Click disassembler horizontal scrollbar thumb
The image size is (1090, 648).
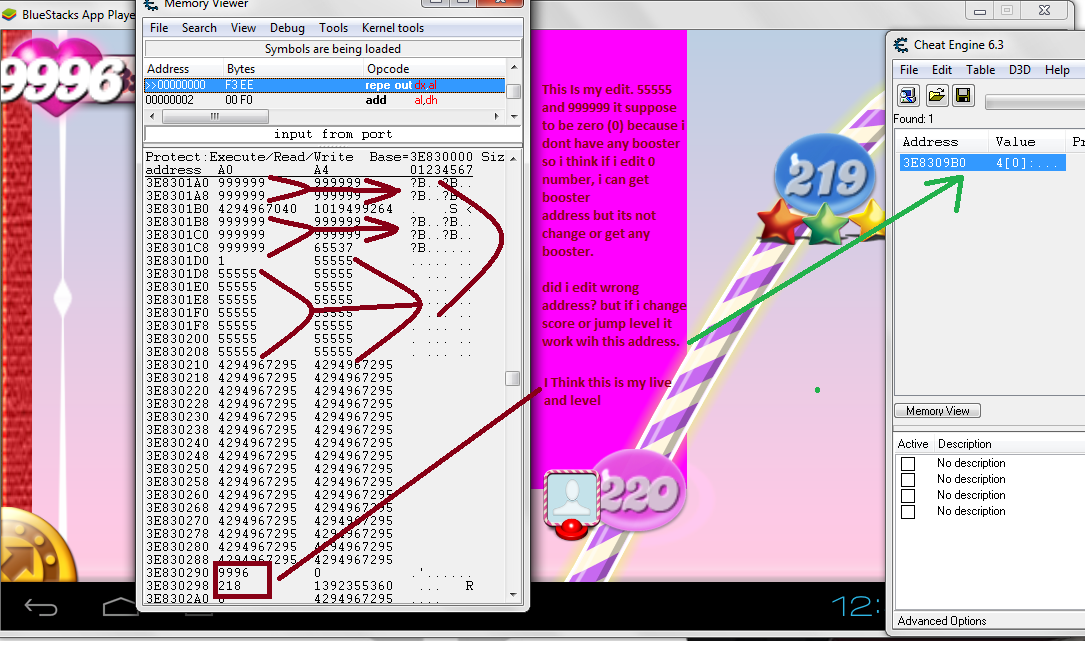coord(215,116)
